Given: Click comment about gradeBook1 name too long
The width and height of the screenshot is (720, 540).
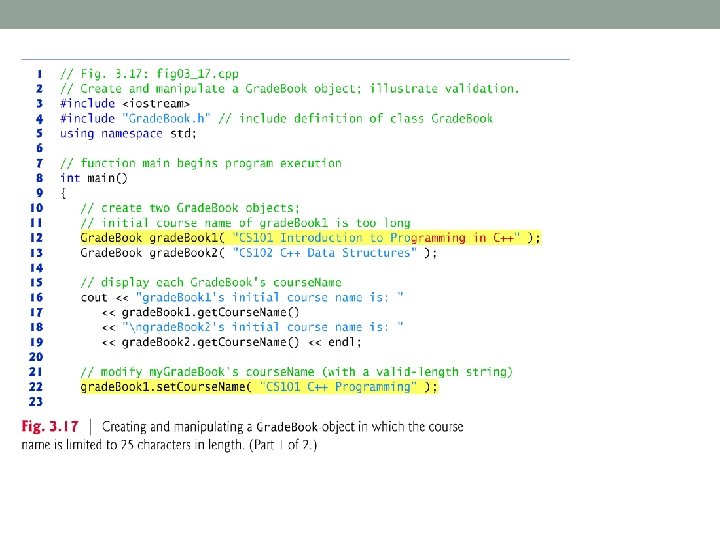Looking at the screenshot, I should coord(246,223).
